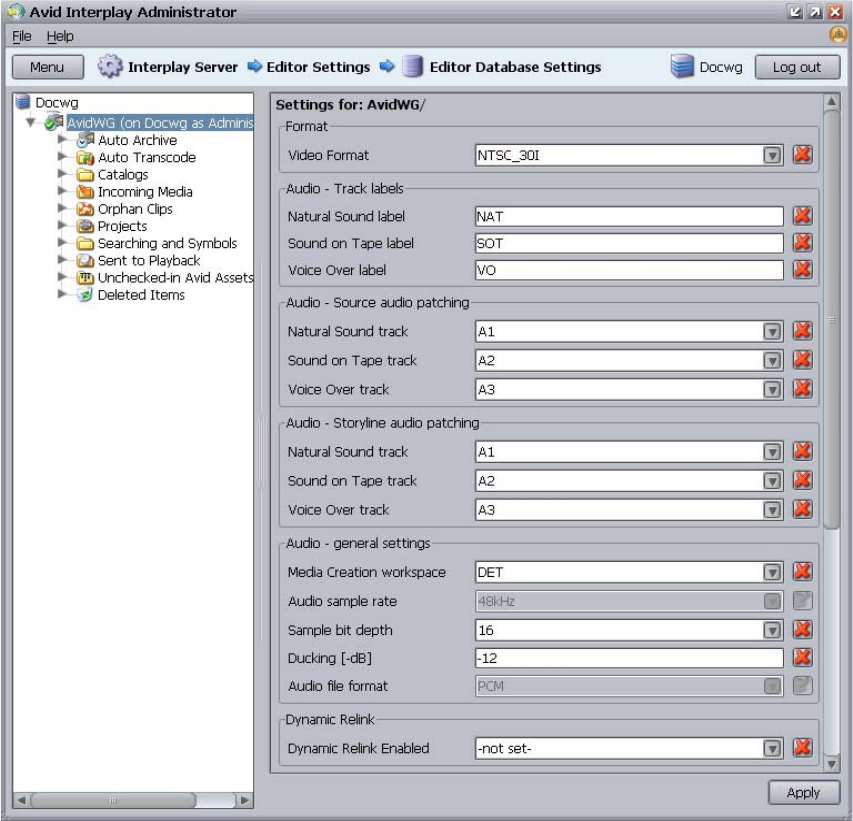Go to Interplay Server breadcrumb
853x821 pixels.
(x=183, y=67)
